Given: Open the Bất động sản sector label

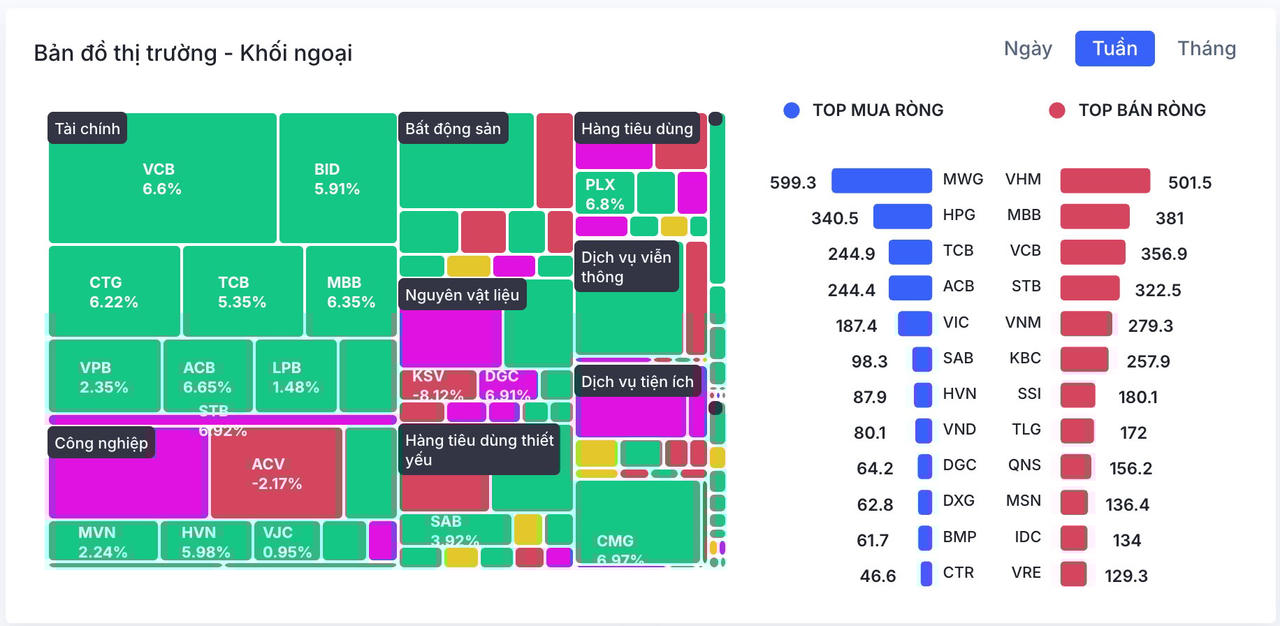Looking at the screenshot, I should pyautogui.click(x=453, y=129).
